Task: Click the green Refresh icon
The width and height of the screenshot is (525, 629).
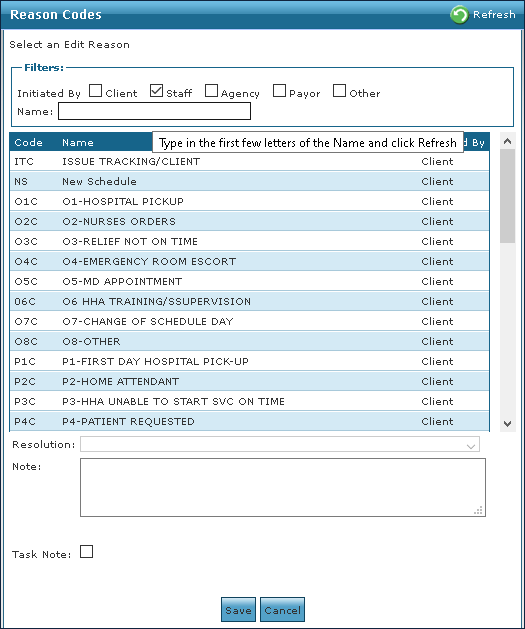Action: click(x=459, y=15)
